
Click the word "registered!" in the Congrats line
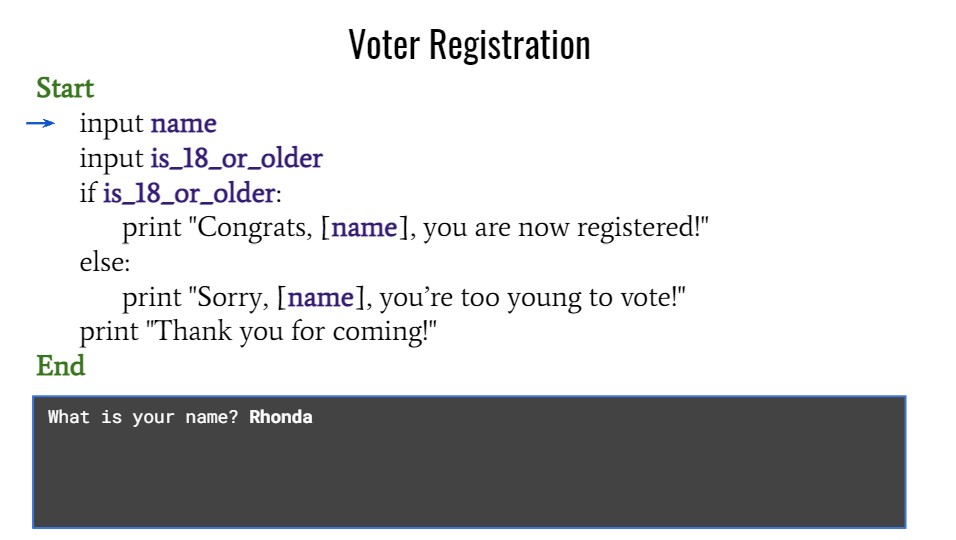644,229
